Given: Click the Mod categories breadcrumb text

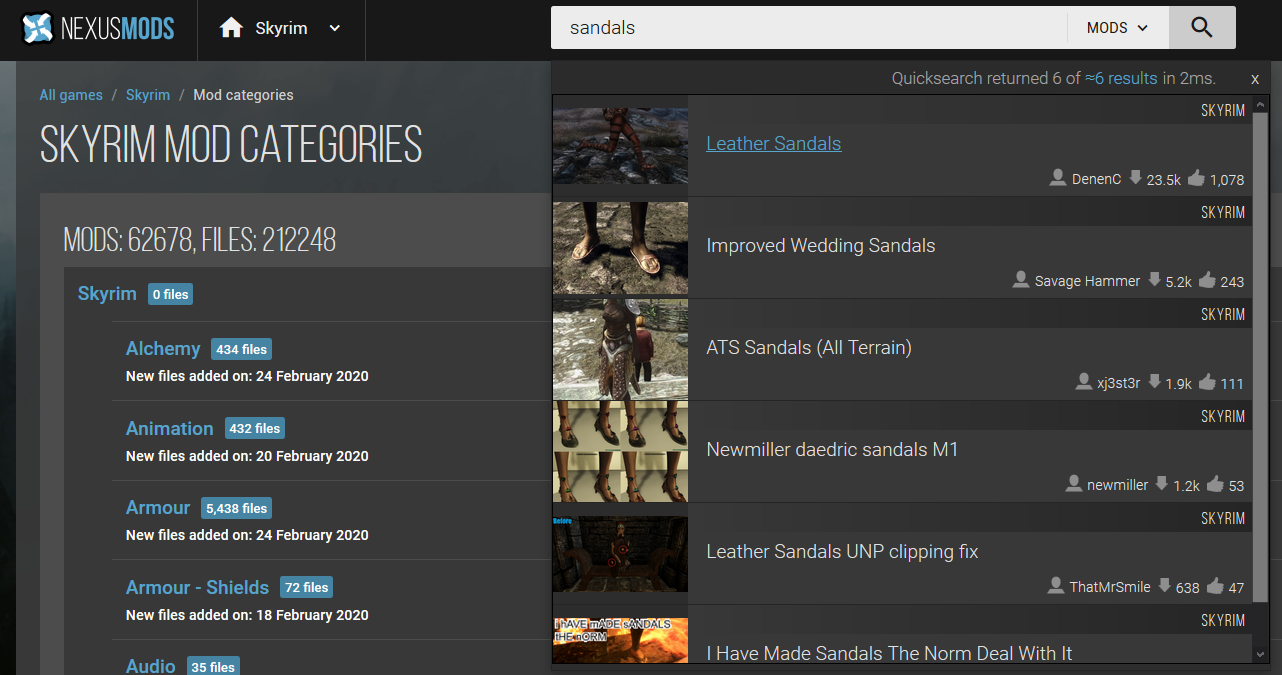Looking at the screenshot, I should (x=243, y=95).
